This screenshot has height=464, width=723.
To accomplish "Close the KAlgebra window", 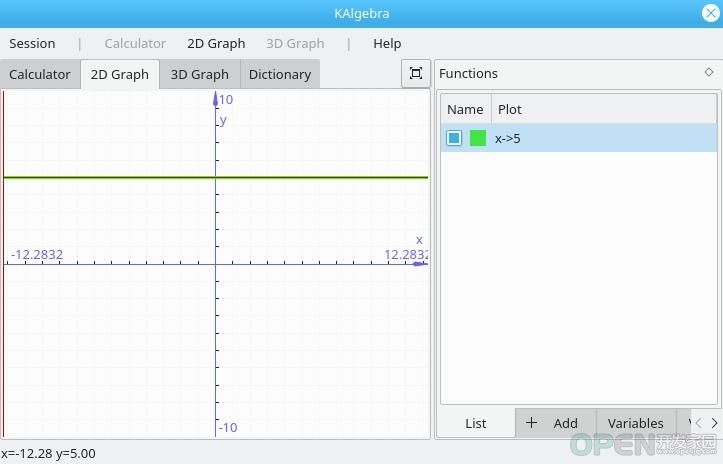I will (x=711, y=13).
